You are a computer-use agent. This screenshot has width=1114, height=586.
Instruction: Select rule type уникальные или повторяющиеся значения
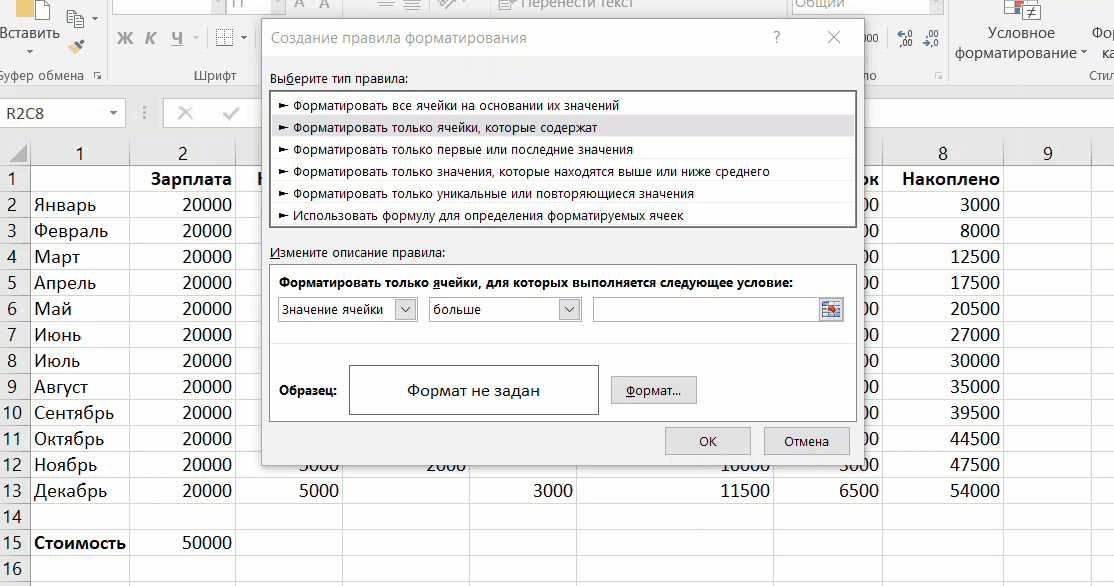[x=563, y=193]
